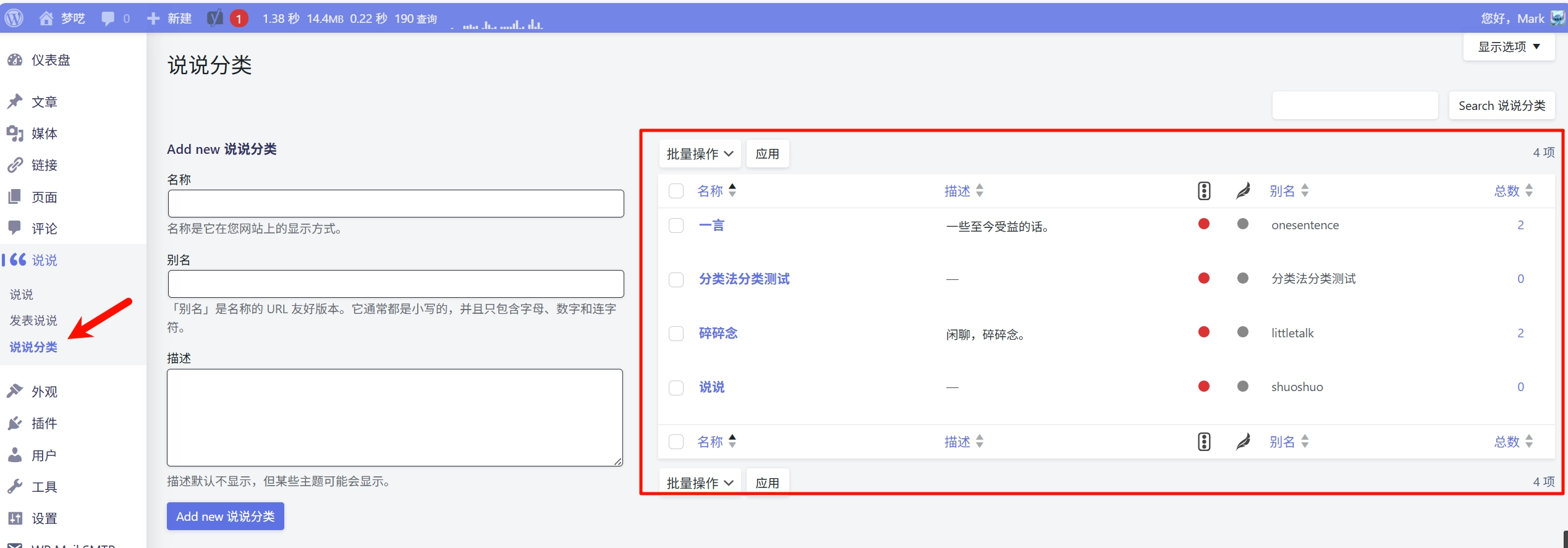Open 评论 comments icon in the sidebar
Viewport: 1568px width, 548px height.
coord(15,228)
